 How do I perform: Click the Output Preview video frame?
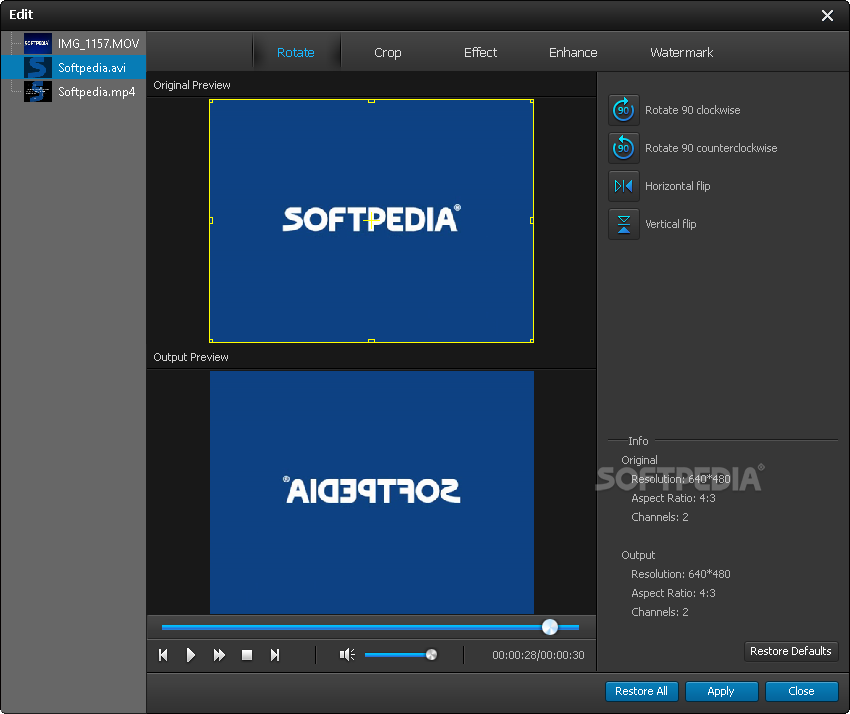tap(372, 492)
